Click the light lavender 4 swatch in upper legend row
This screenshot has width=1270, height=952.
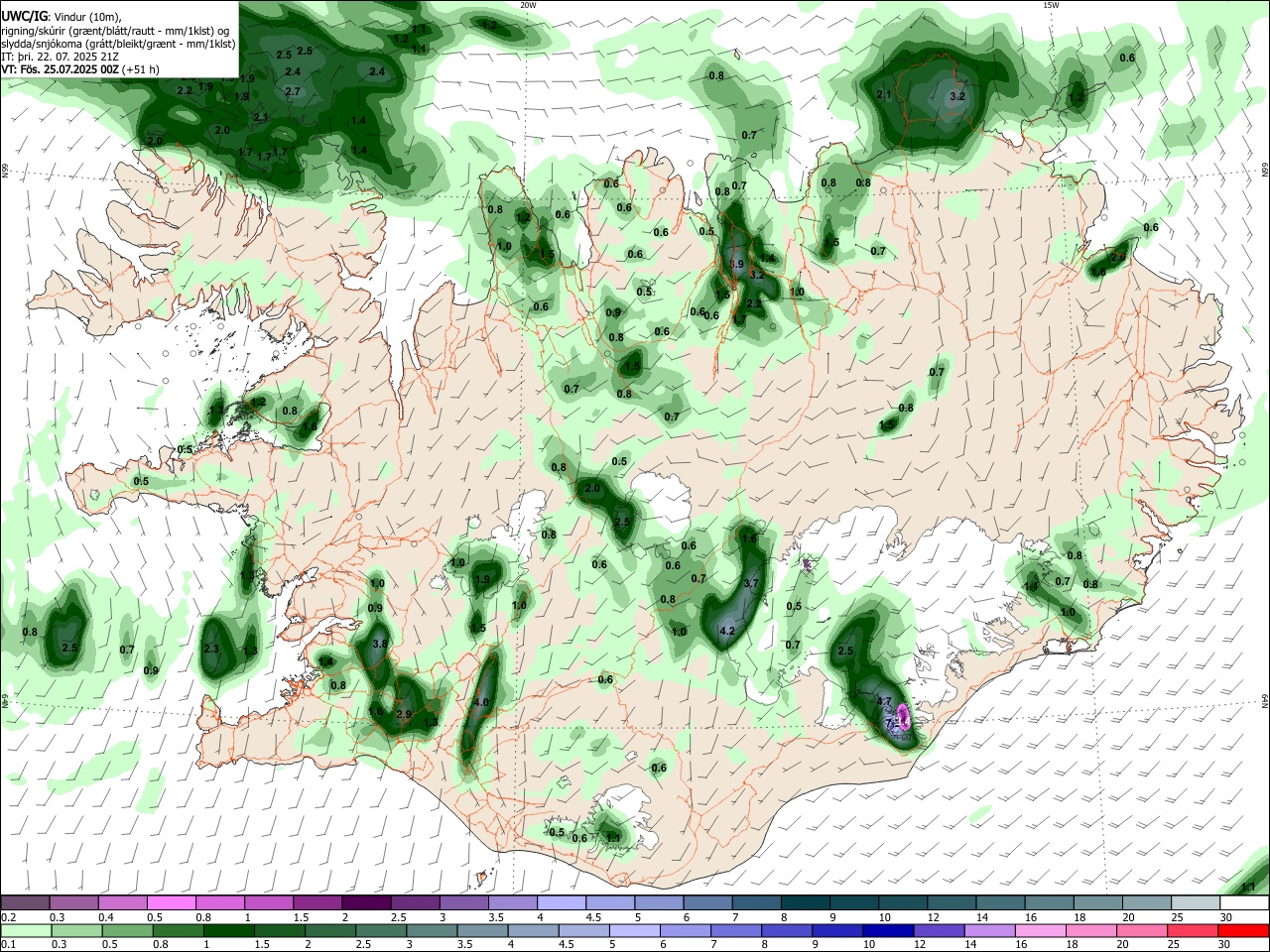(x=562, y=902)
